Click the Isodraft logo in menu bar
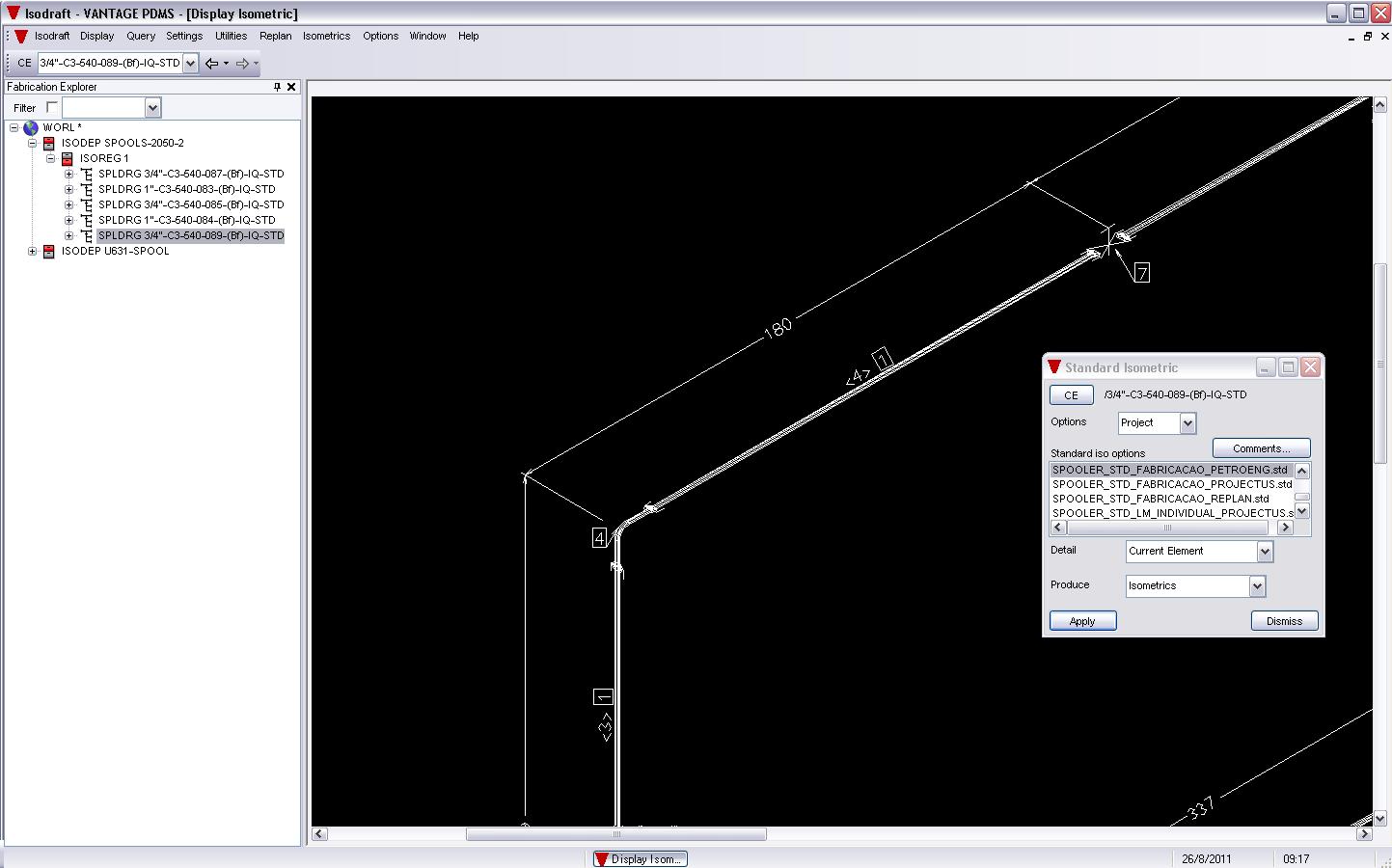The image size is (1392, 868). (x=21, y=36)
